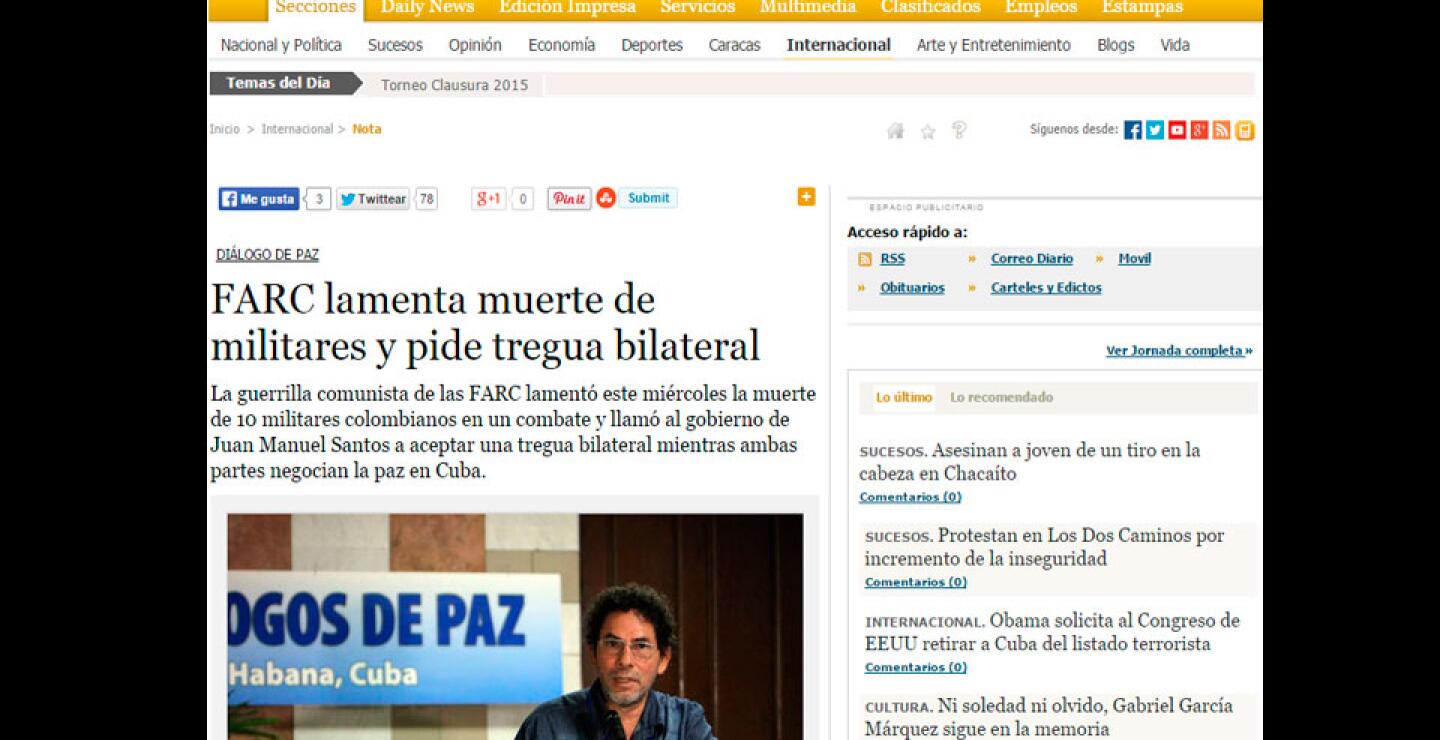This screenshot has width=1440, height=740.
Task: Go to Caracas section
Action: click(x=735, y=45)
